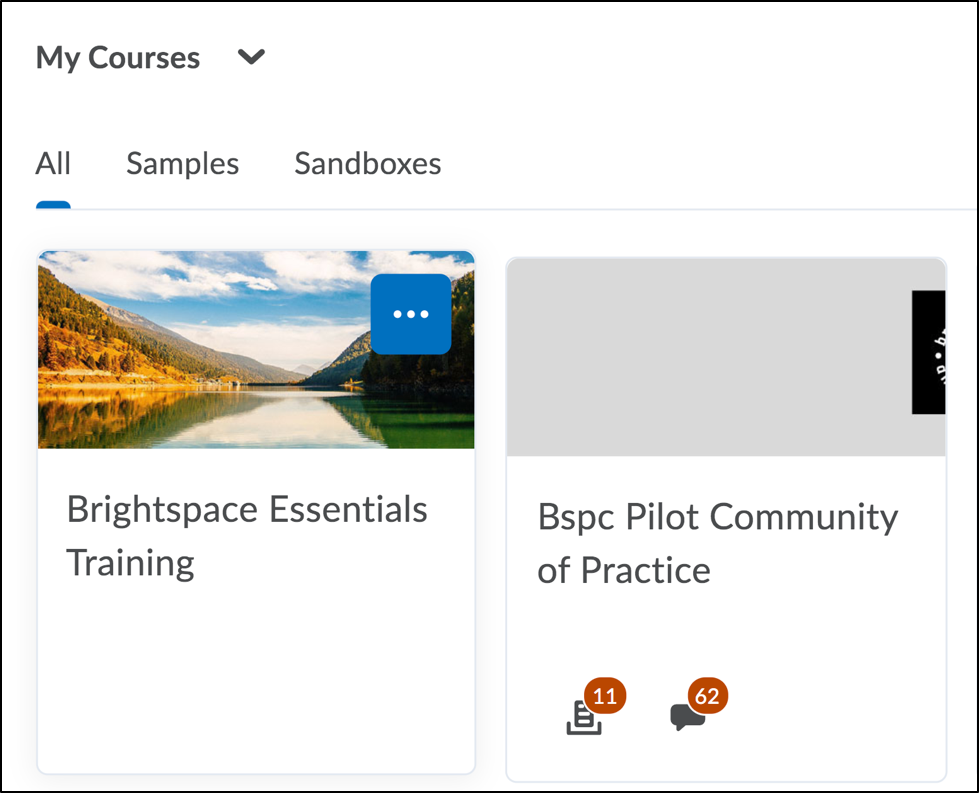Open Brightspace Essentials Training course link
The image size is (979, 793).
click(x=246, y=510)
